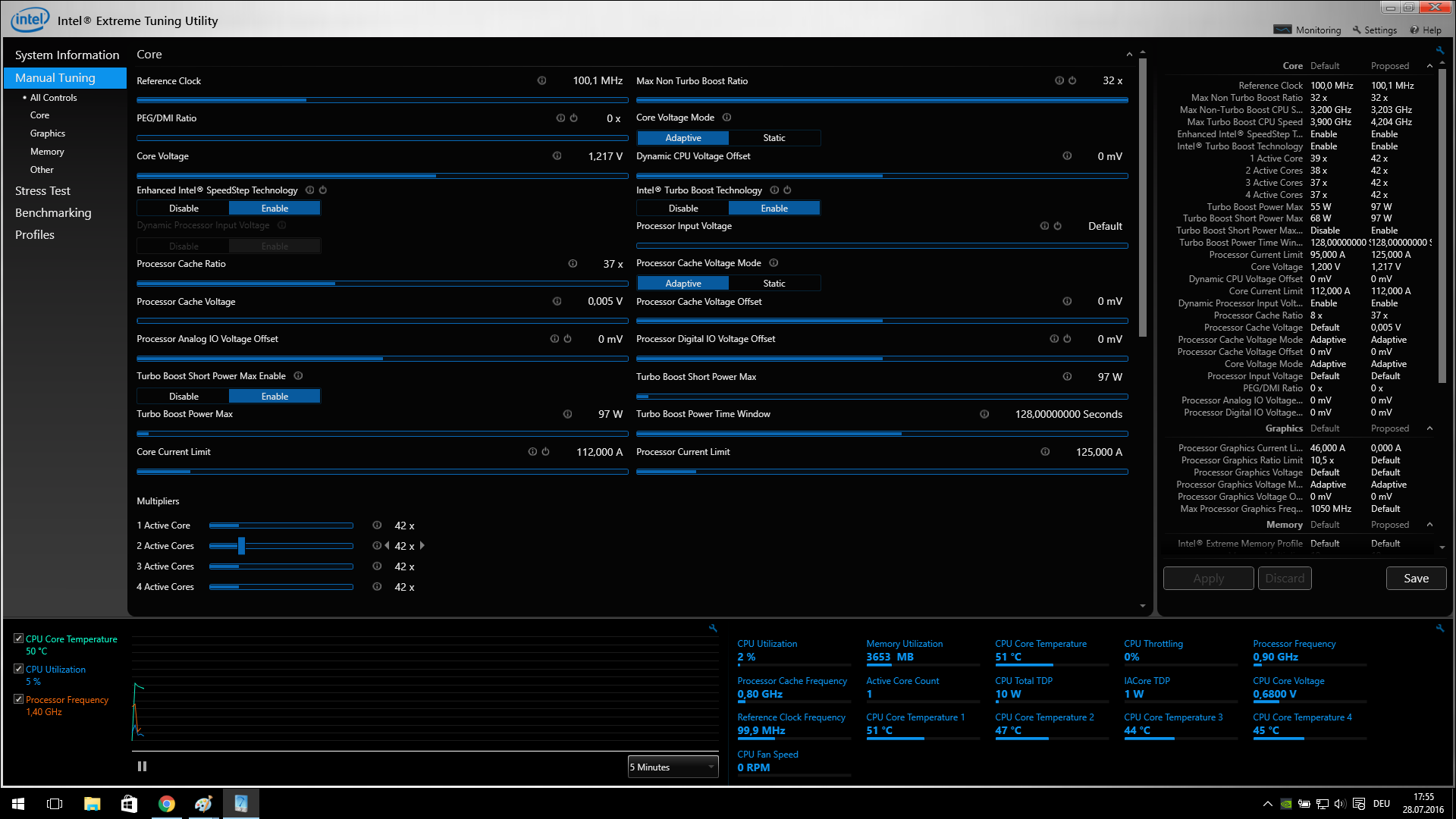The width and height of the screenshot is (1456, 819).
Task: Click reset icon beside PEG/DMI Ratio
Action: pos(573,118)
